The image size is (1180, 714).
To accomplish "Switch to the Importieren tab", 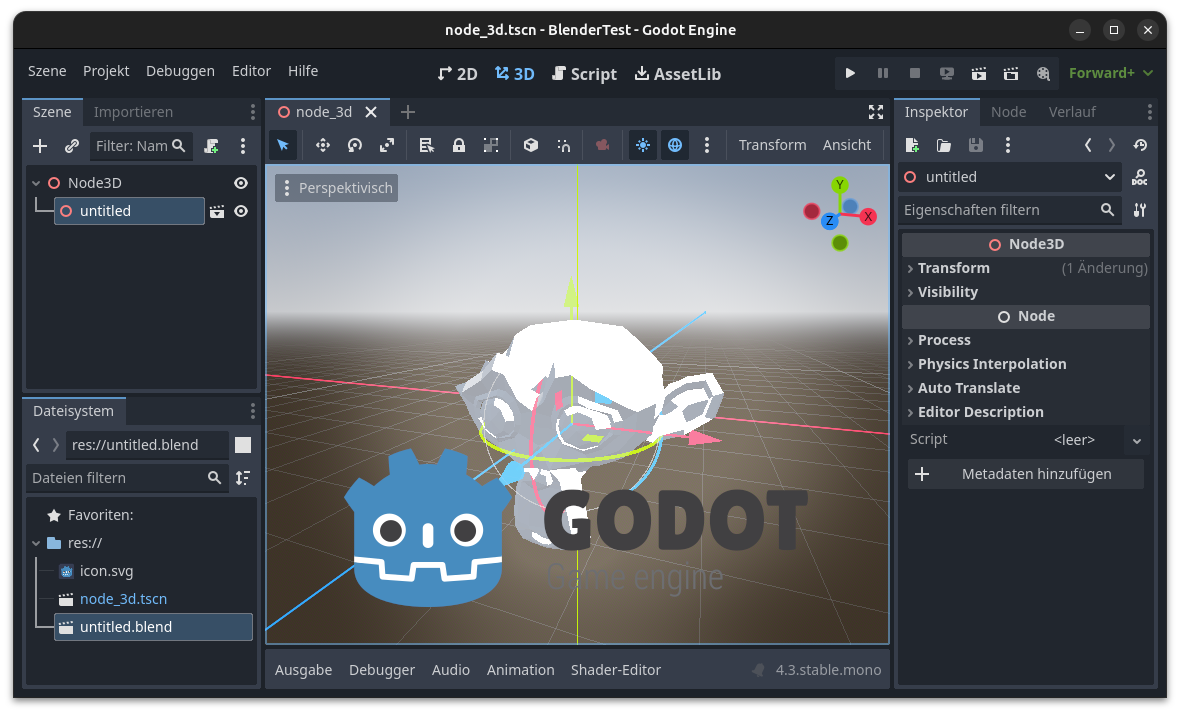I will (133, 112).
